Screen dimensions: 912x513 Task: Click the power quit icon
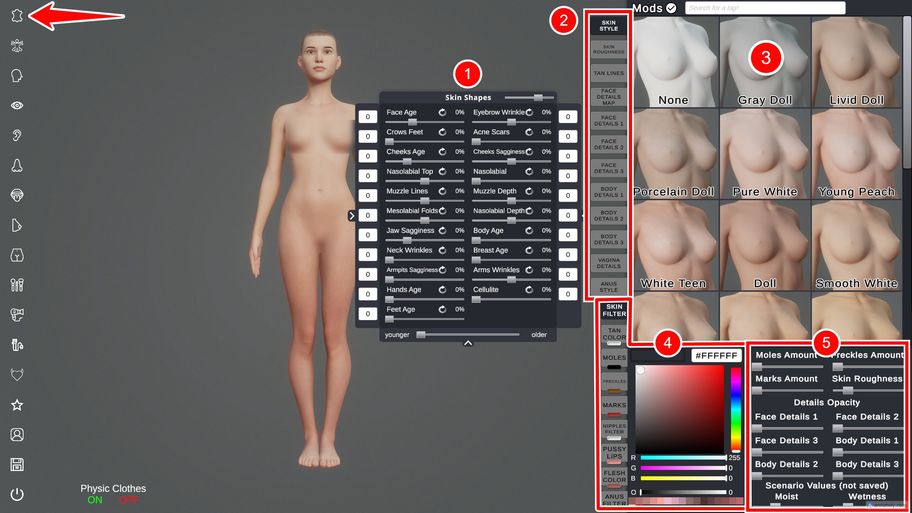click(17, 494)
